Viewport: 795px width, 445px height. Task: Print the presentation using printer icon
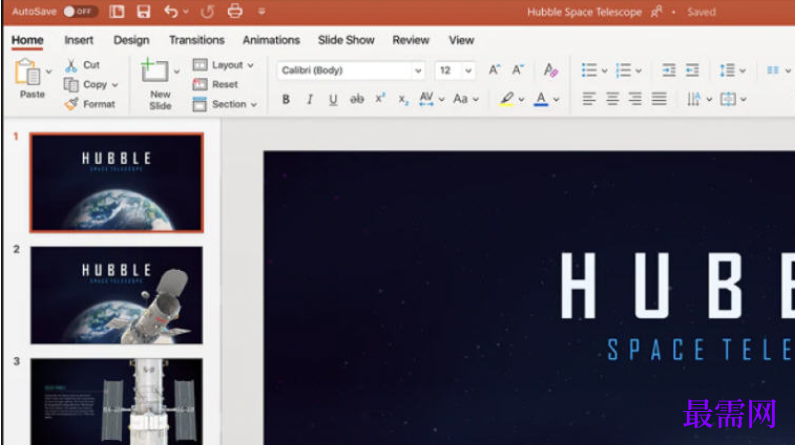pos(235,11)
